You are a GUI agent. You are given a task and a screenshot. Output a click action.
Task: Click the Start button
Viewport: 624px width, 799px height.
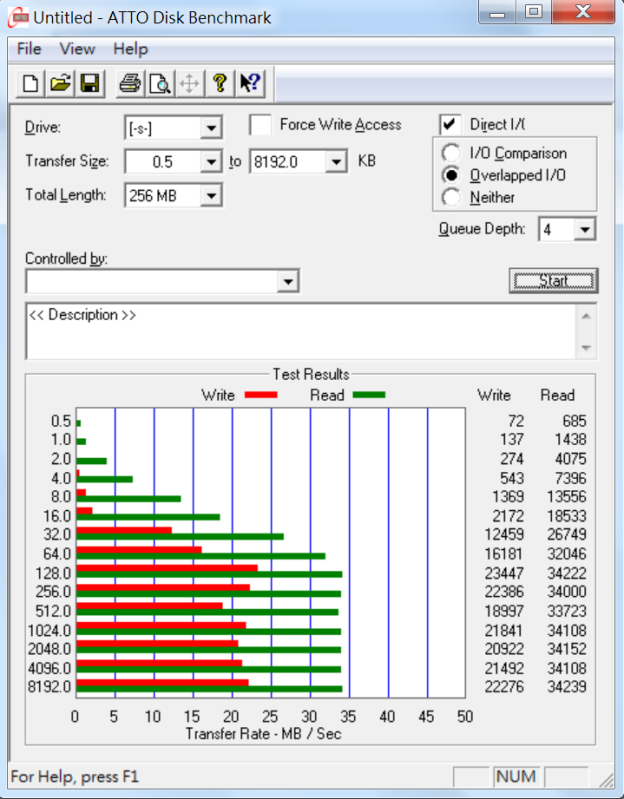[553, 281]
